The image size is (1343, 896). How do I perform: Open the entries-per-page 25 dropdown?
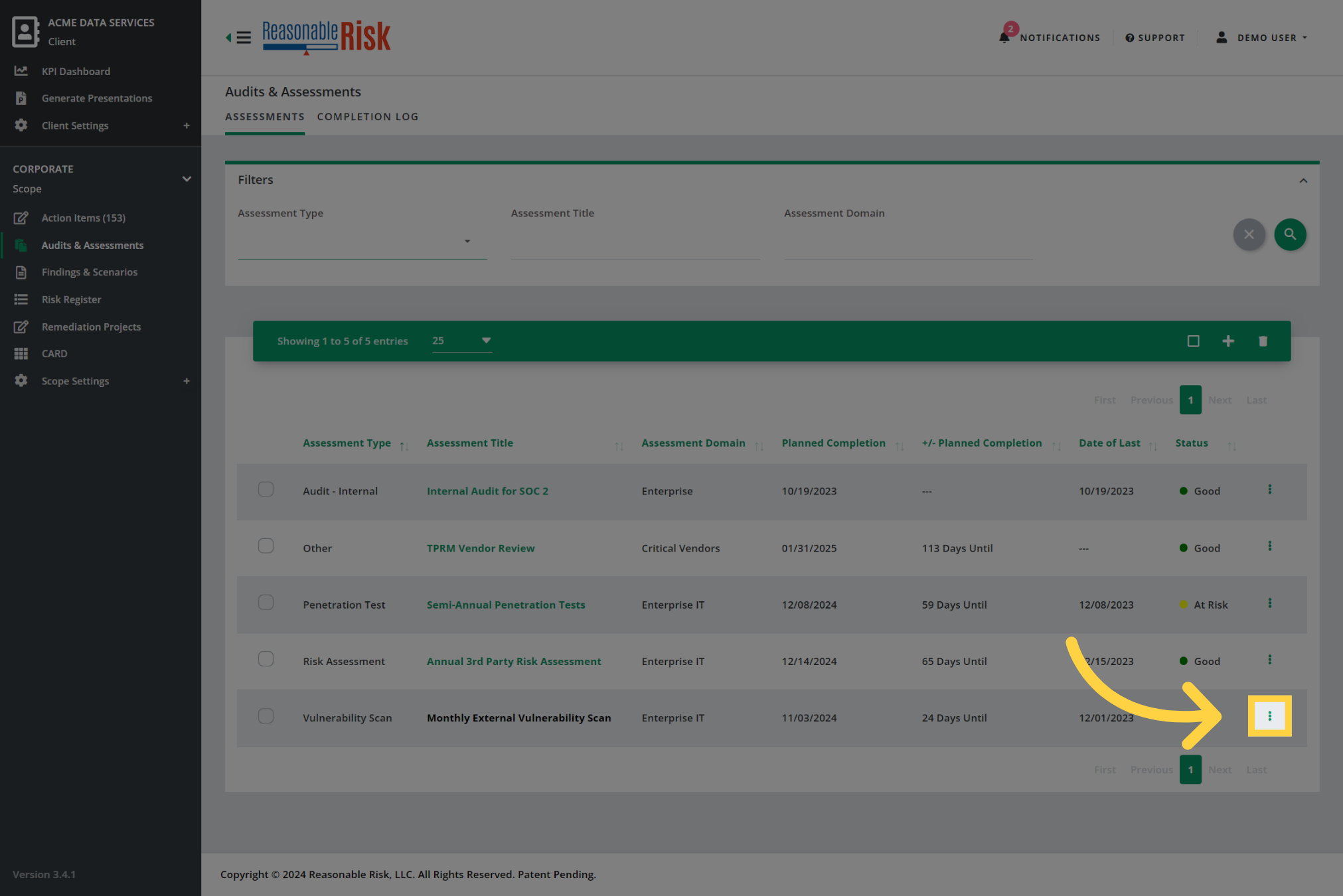click(x=462, y=340)
